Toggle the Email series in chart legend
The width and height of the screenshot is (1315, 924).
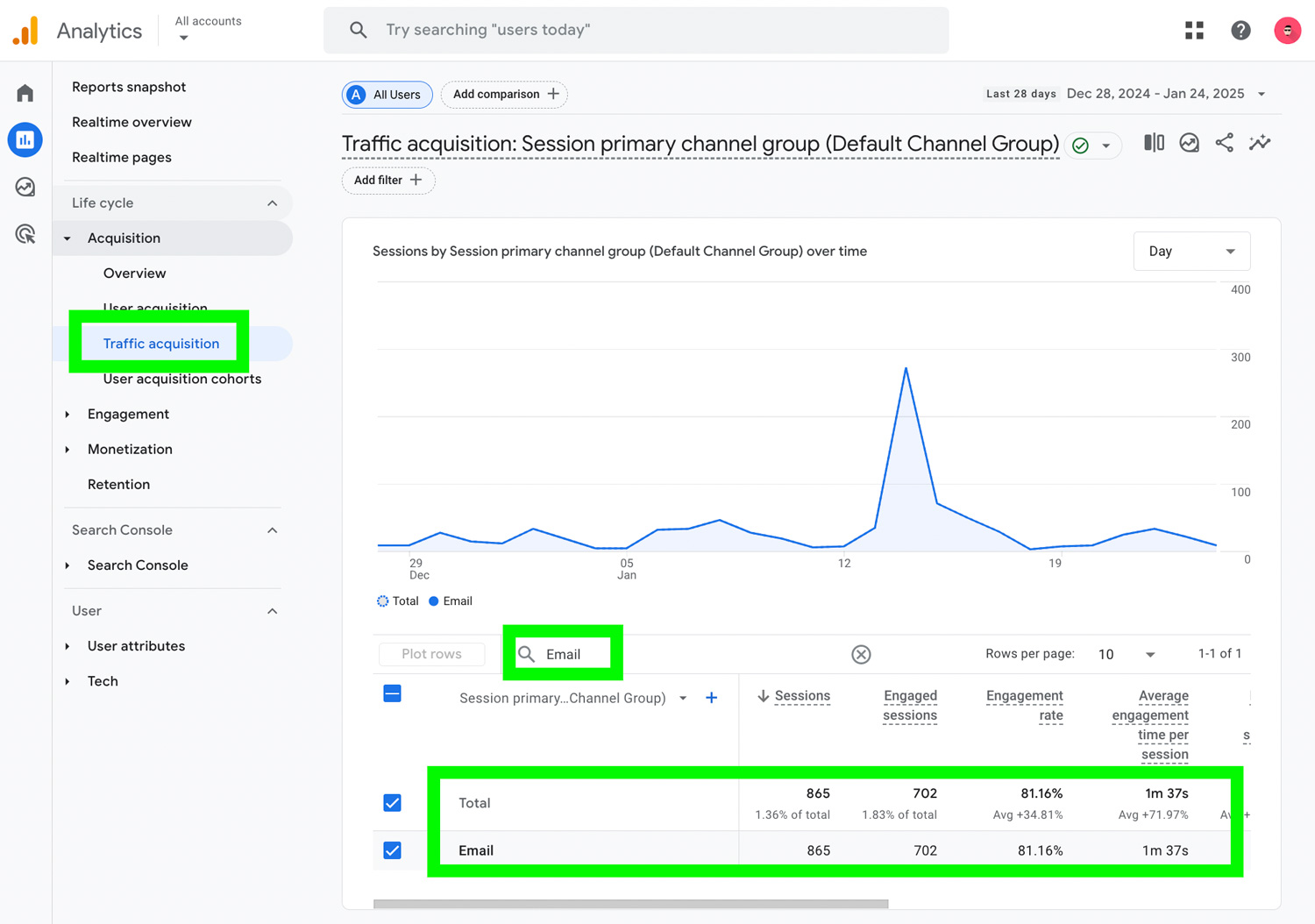[451, 601]
